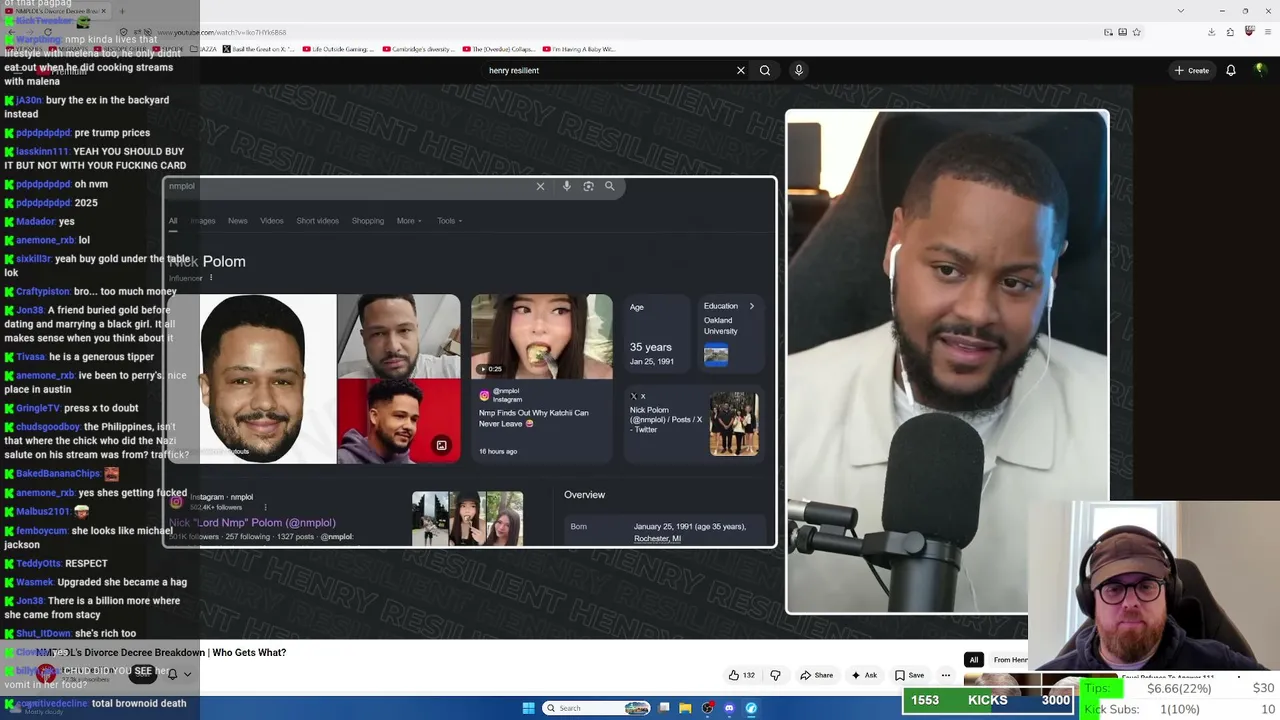Open the 'I'm Having A Baby Wit...' bookmark
1280x720 pixels.
pyautogui.click(x=579, y=49)
